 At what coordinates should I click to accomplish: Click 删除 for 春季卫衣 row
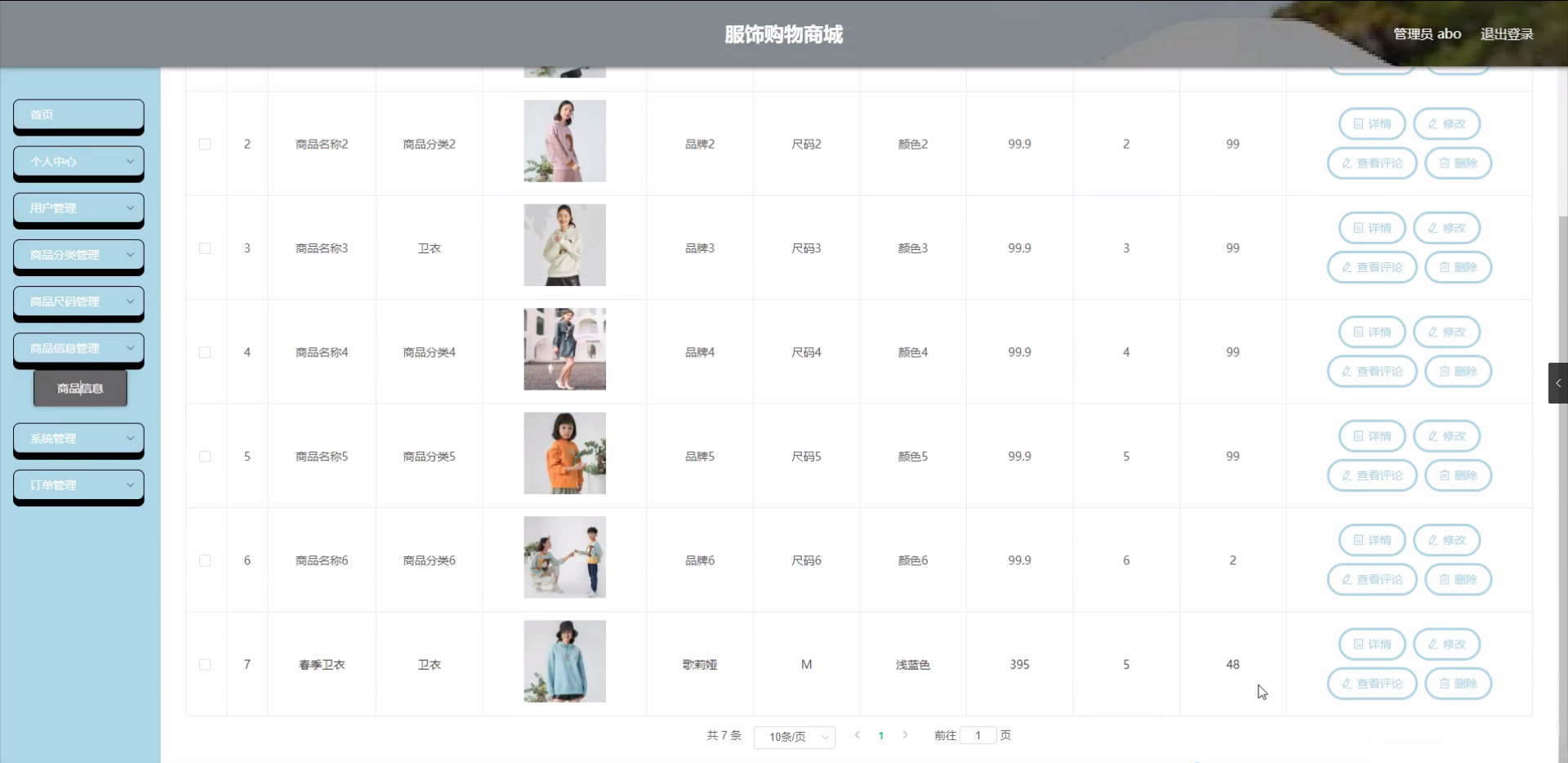(x=1458, y=684)
